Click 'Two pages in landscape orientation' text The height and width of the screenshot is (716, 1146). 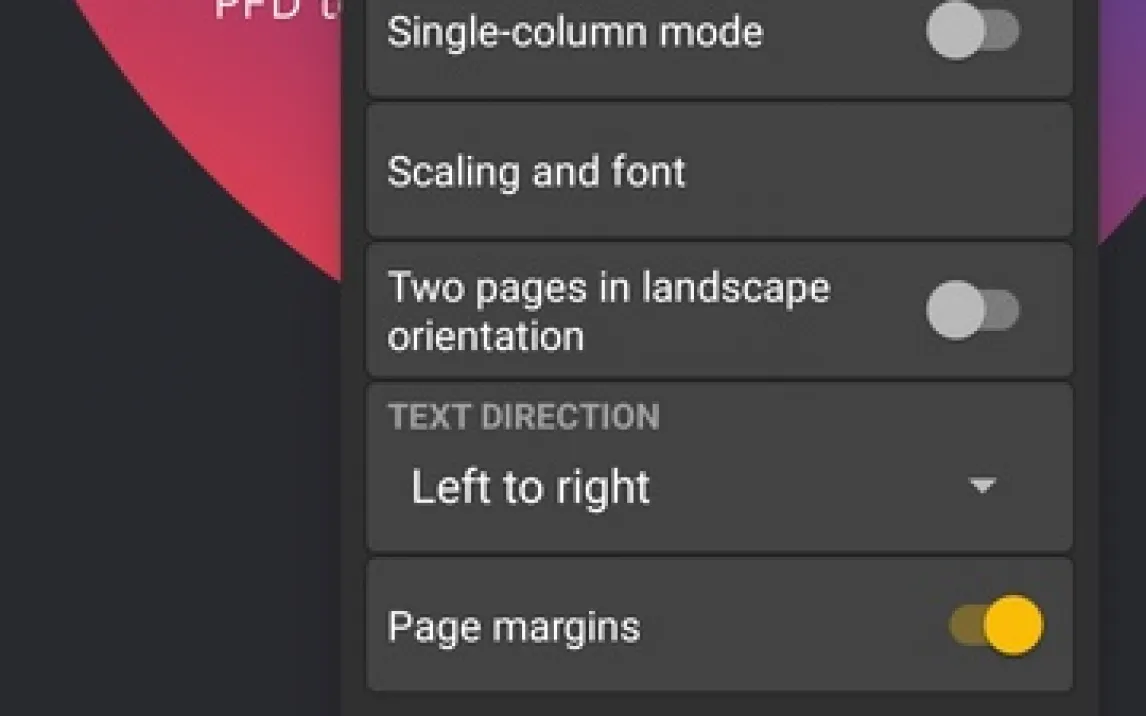click(608, 311)
